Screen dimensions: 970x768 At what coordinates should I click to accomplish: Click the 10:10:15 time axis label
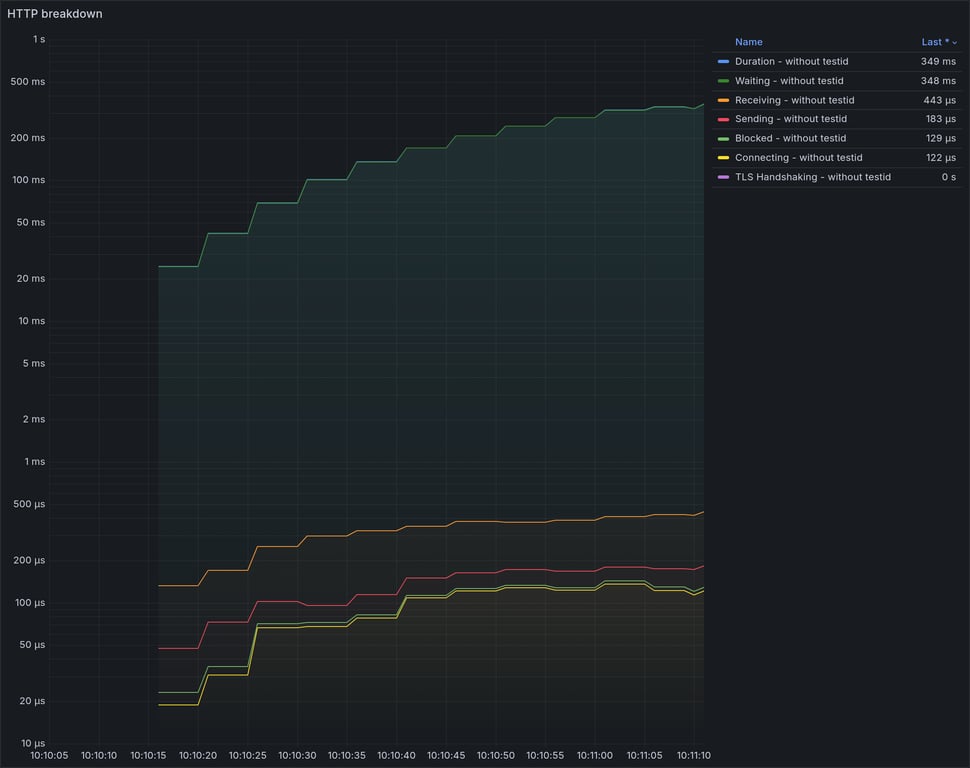tap(148, 755)
